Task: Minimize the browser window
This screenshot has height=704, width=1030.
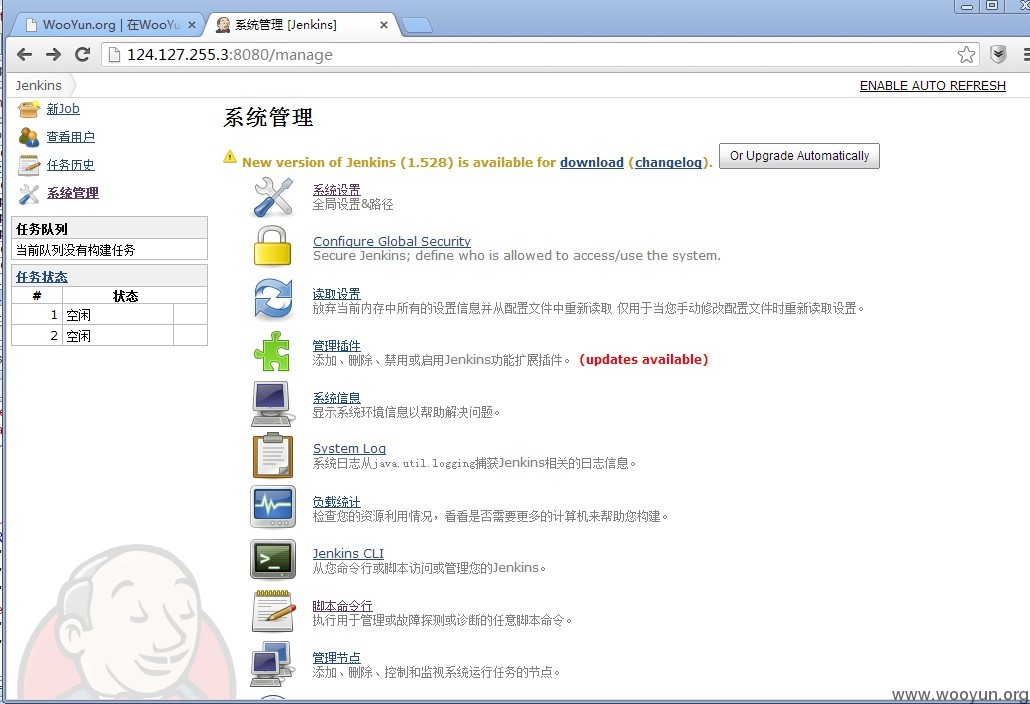Action: pyautogui.click(x=966, y=6)
